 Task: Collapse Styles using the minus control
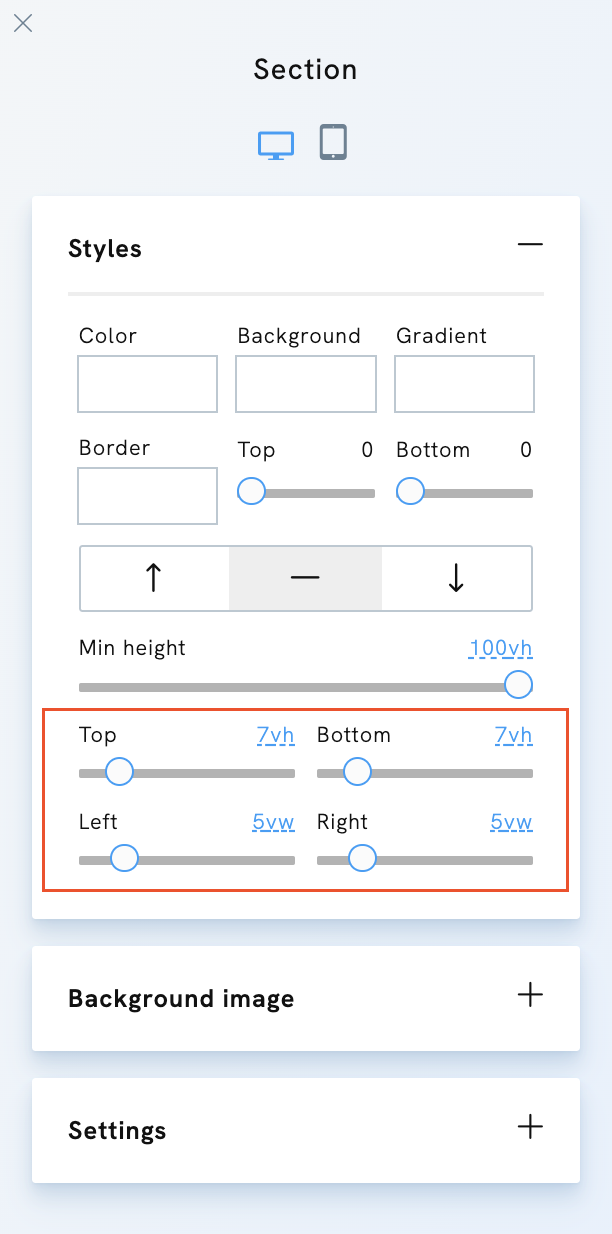click(x=530, y=244)
